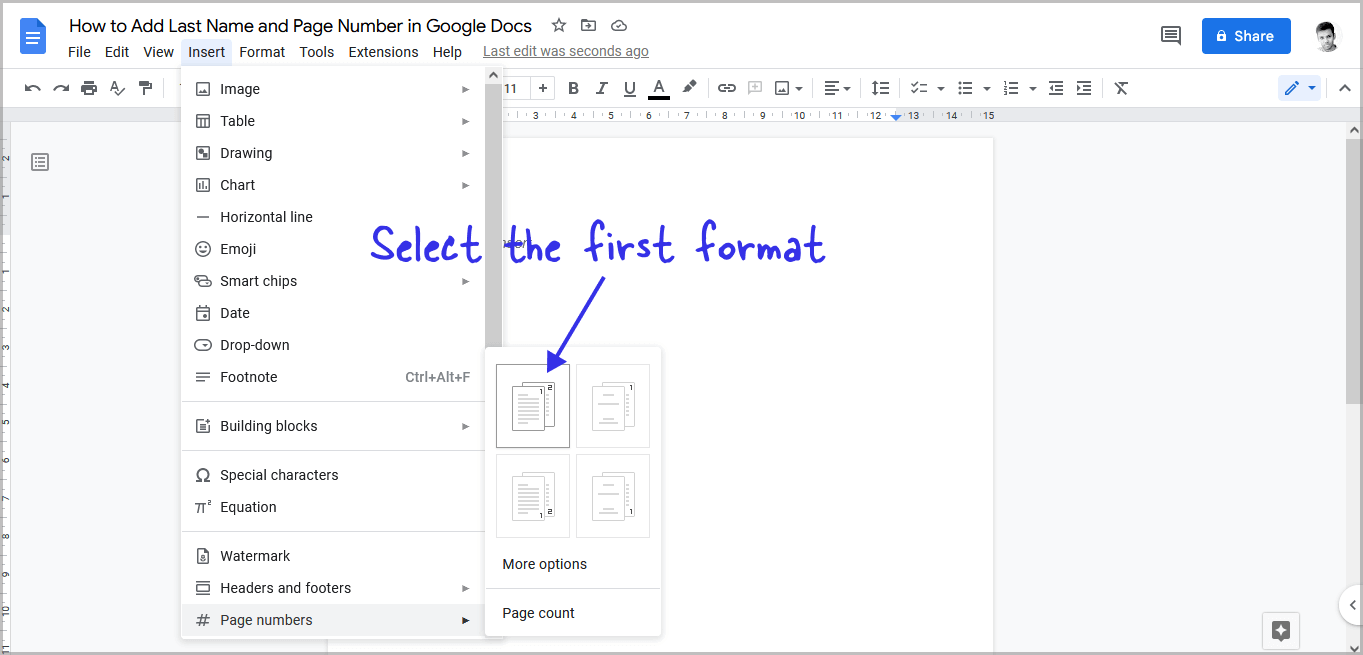The height and width of the screenshot is (655, 1363).
Task: Run the Spelling and grammar check icon
Action: pyautogui.click(x=117, y=88)
